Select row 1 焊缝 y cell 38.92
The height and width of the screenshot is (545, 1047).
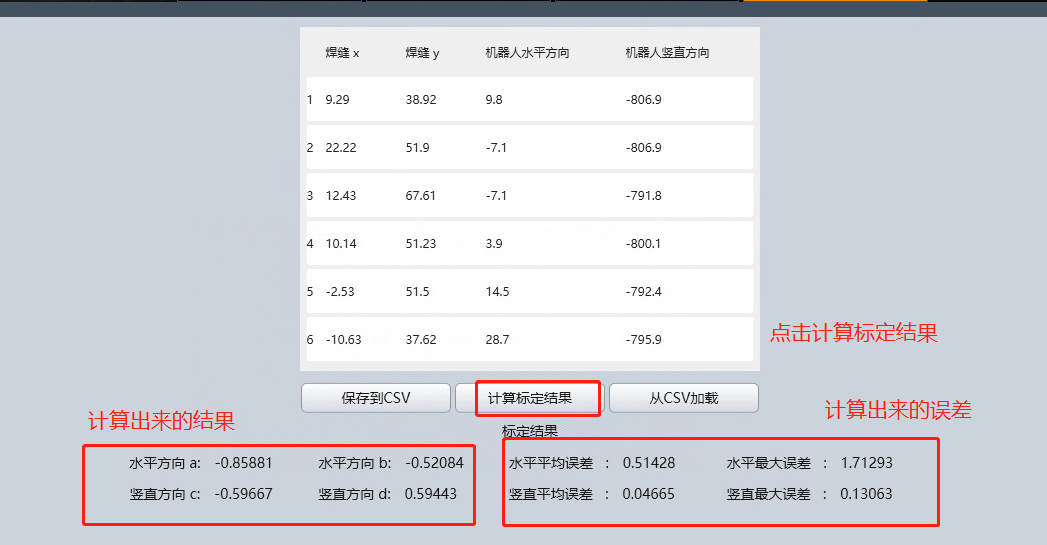click(x=421, y=100)
